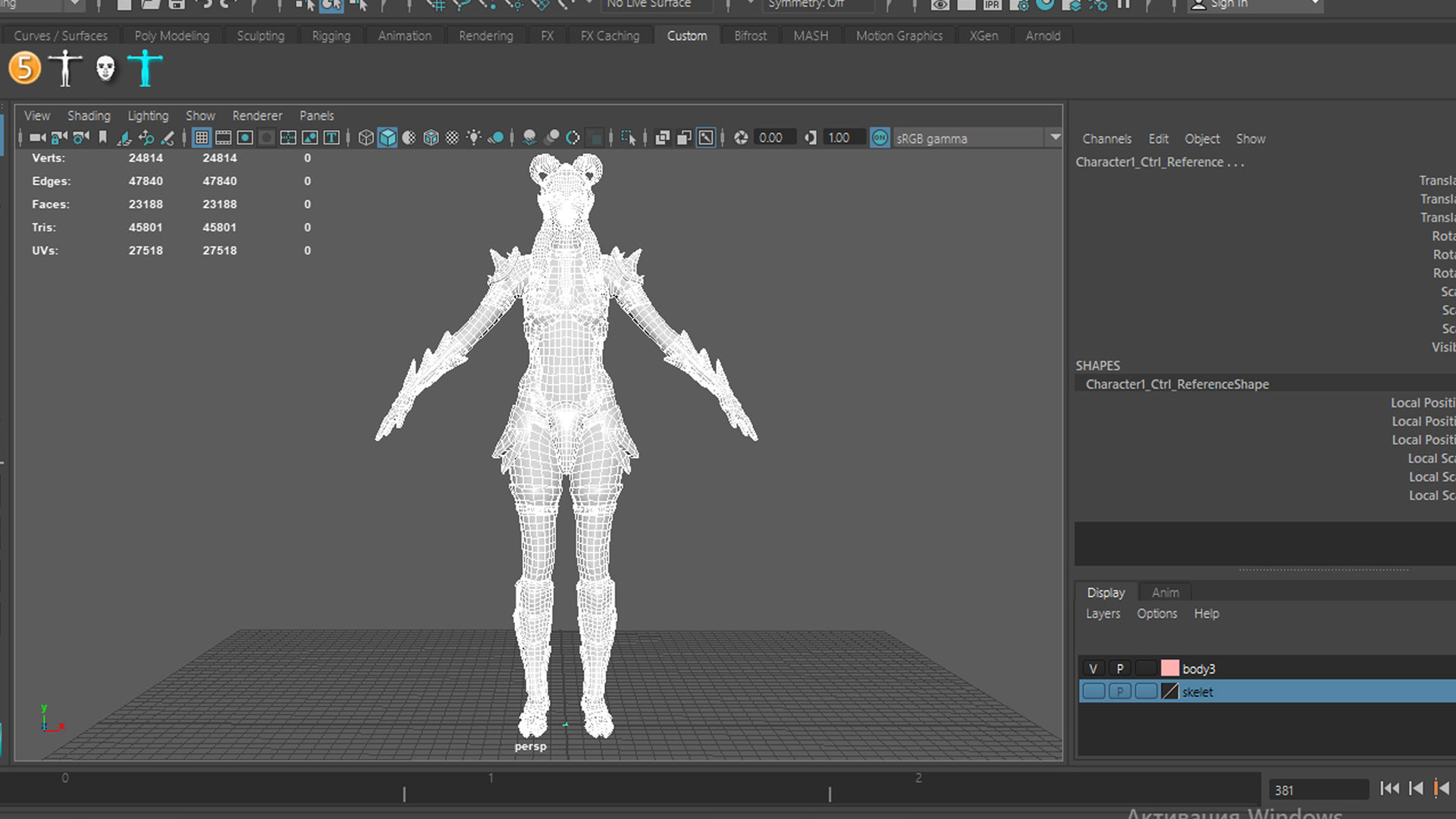
Task: Open the viewport Panels menu
Action: click(x=316, y=115)
